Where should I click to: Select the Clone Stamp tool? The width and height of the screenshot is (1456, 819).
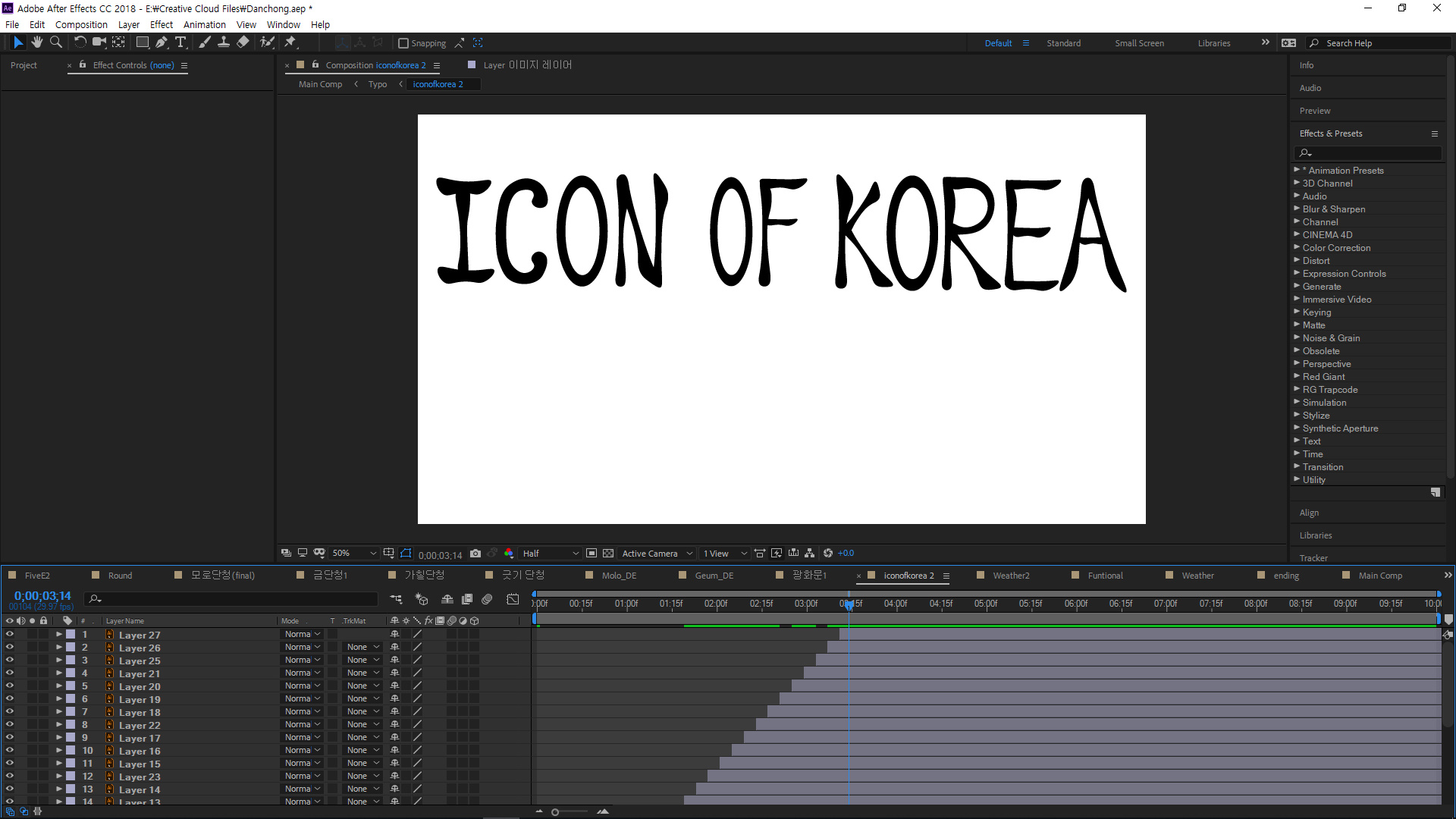click(224, 42)
